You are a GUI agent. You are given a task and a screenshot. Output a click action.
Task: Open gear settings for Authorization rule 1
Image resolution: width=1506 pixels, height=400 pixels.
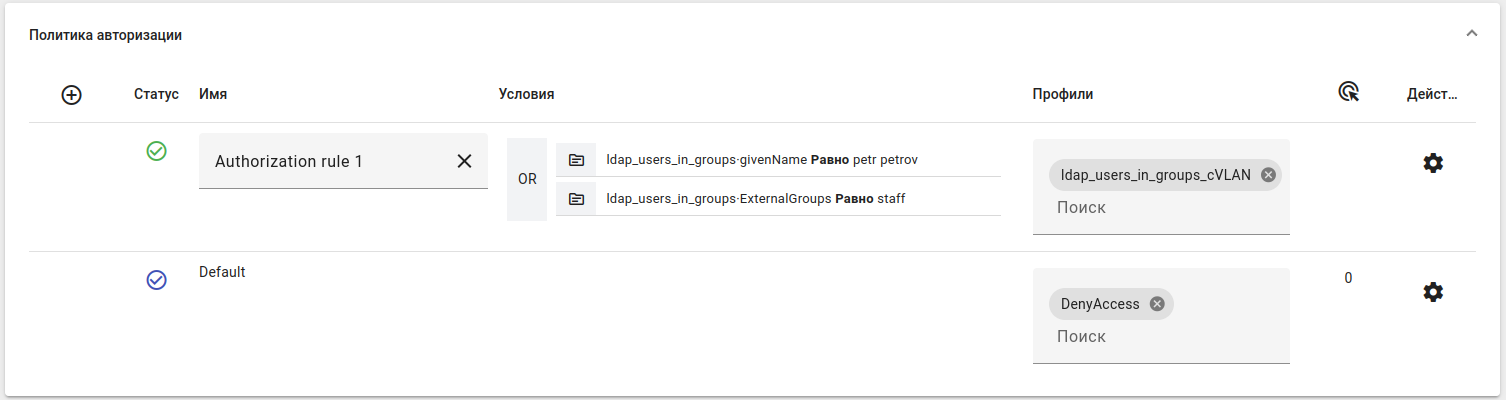tap(1433, 163)
